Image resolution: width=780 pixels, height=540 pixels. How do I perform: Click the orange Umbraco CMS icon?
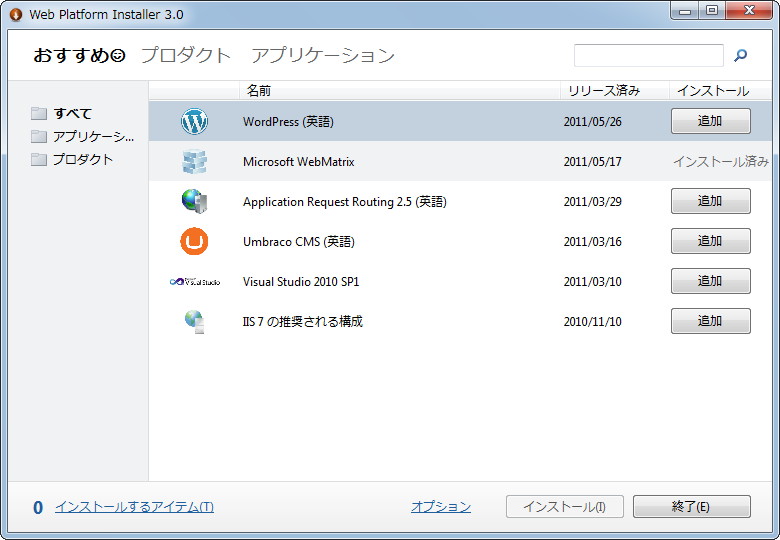194,241
